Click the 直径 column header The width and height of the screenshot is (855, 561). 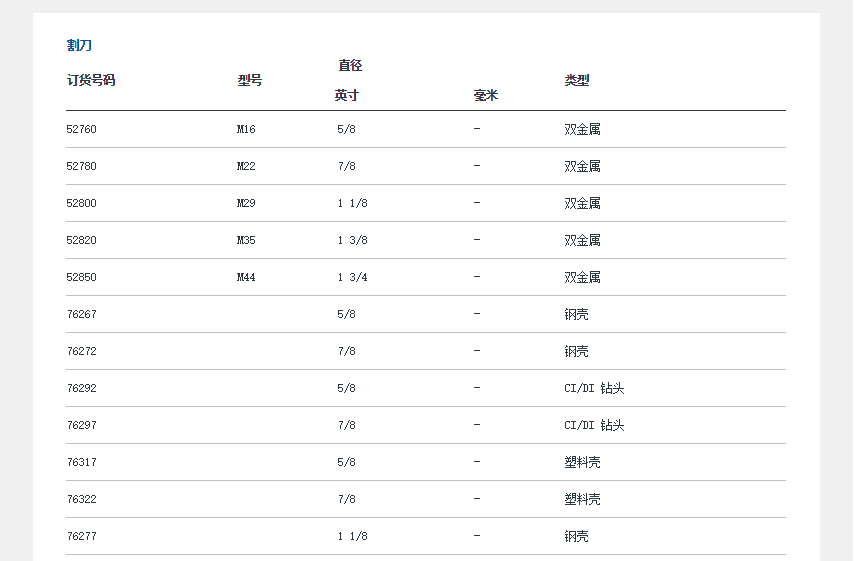[x=350, y=65]
